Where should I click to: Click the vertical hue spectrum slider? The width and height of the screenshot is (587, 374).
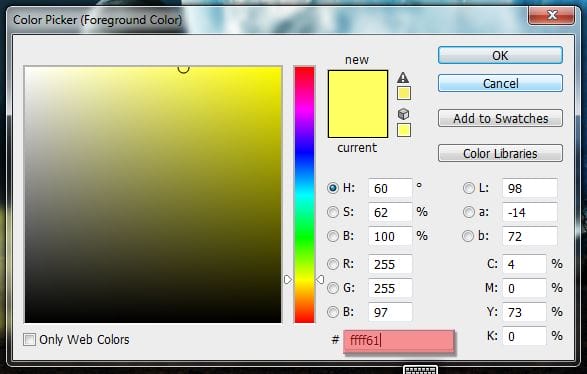point(304,194)
